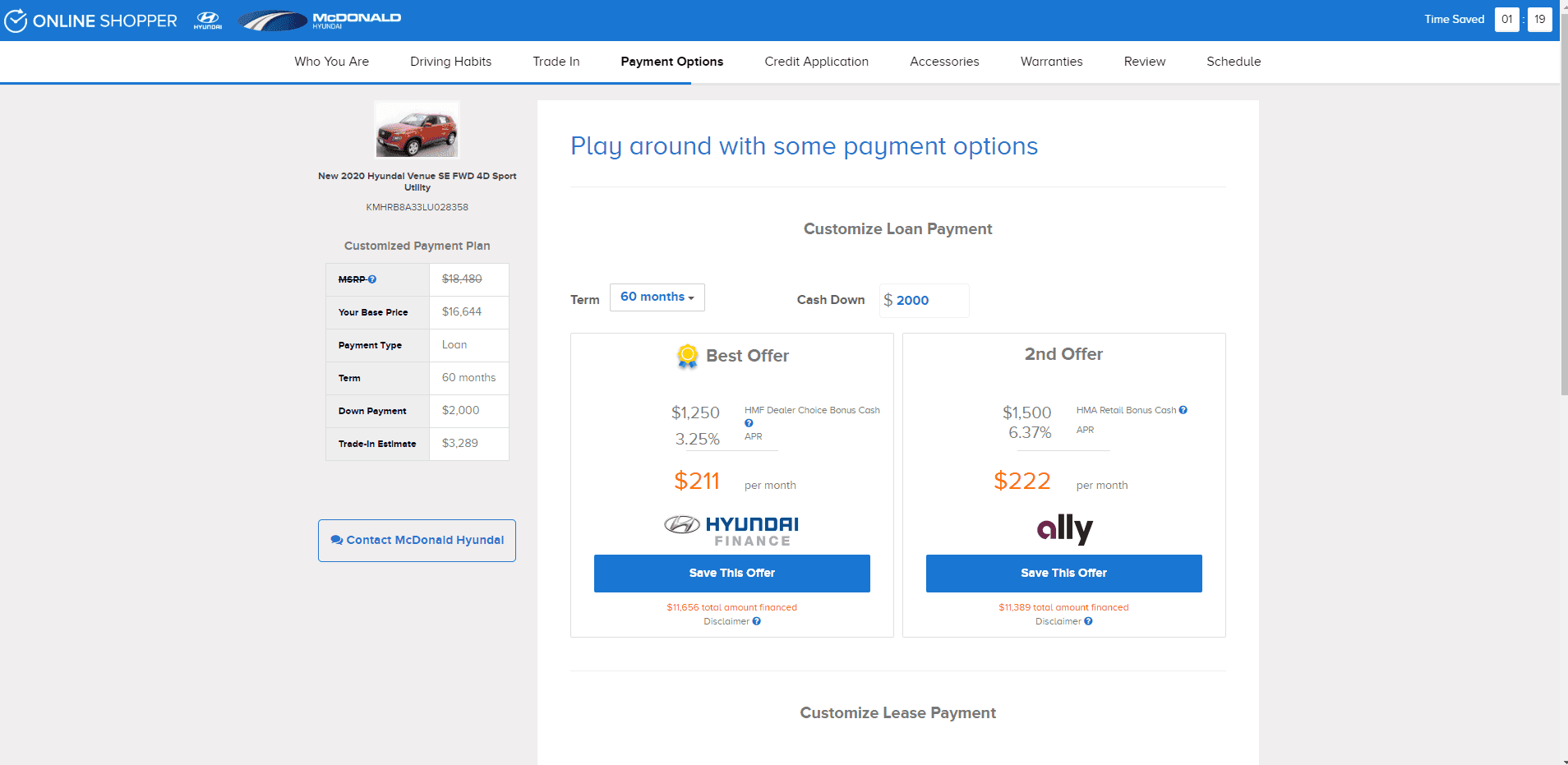This screenshot has height=765, width=1568.
Task: Click Contact McDonald Hyundai button
Action: (x=417, y=541)
